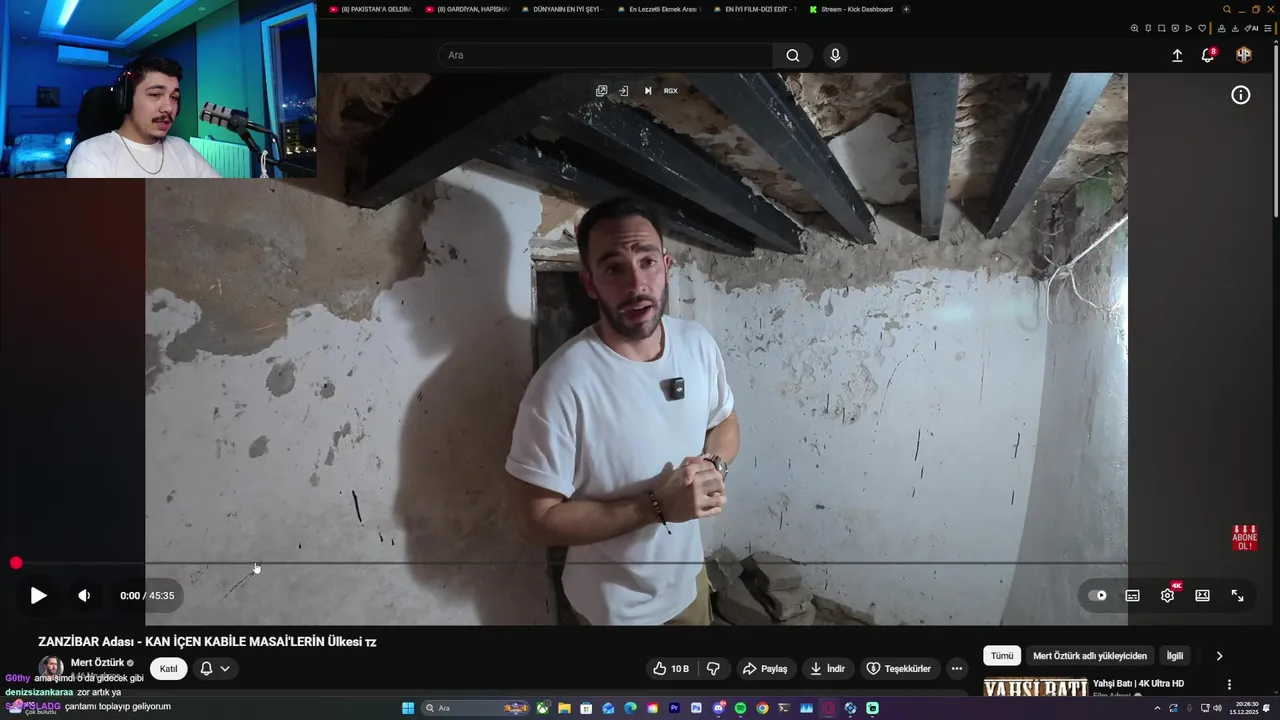
Task: Dislike the video
Action: click(713, 668)
